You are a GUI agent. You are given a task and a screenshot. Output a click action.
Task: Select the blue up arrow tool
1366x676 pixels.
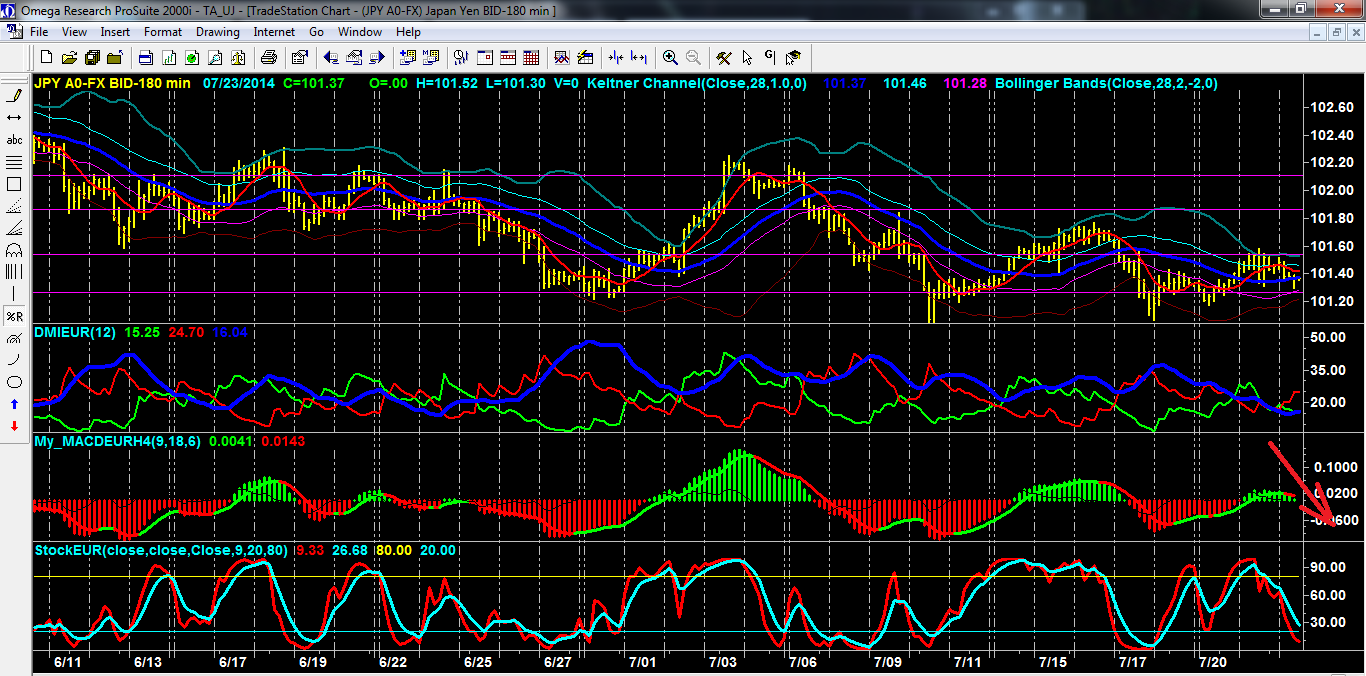[14, 404]
